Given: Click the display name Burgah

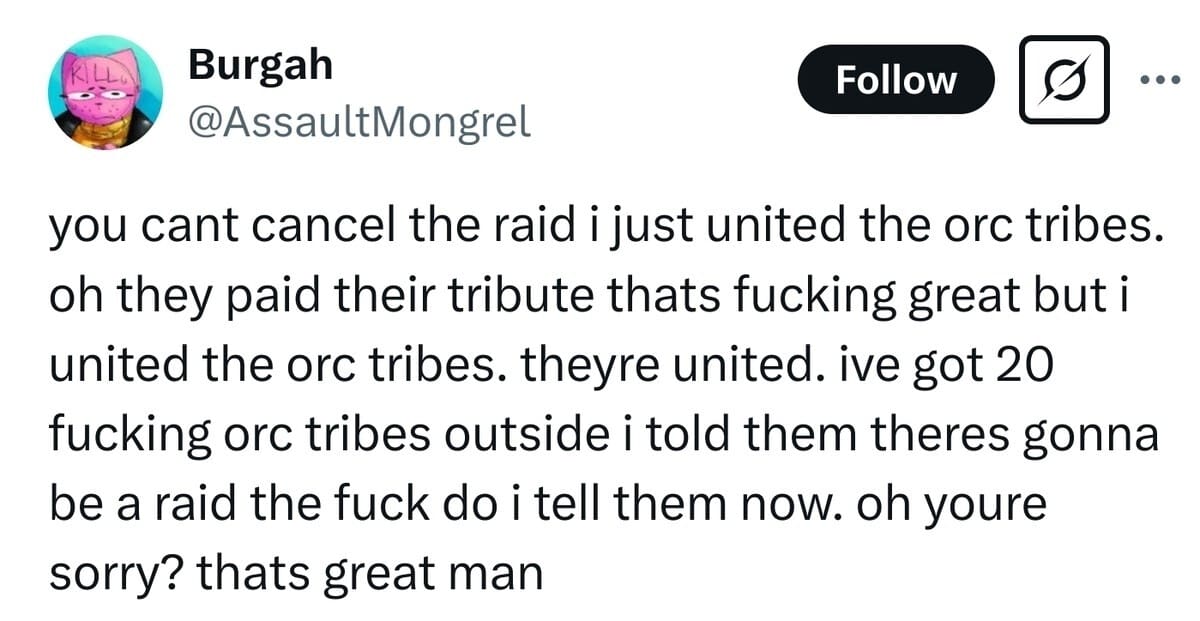Looking at the screenshot, I should click(260, 66).
